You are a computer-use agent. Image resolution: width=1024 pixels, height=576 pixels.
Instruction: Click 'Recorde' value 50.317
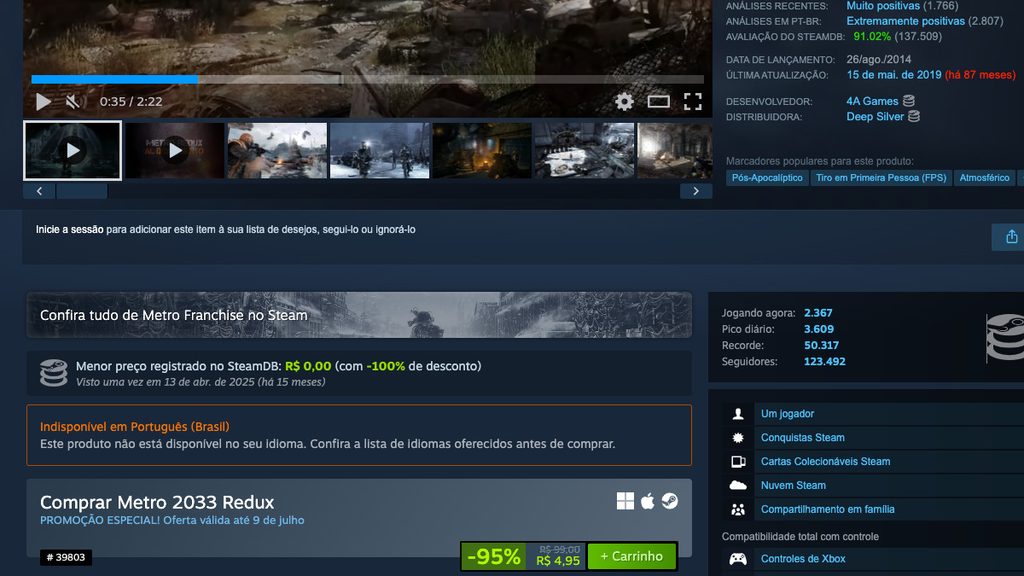tap(822, 345)
